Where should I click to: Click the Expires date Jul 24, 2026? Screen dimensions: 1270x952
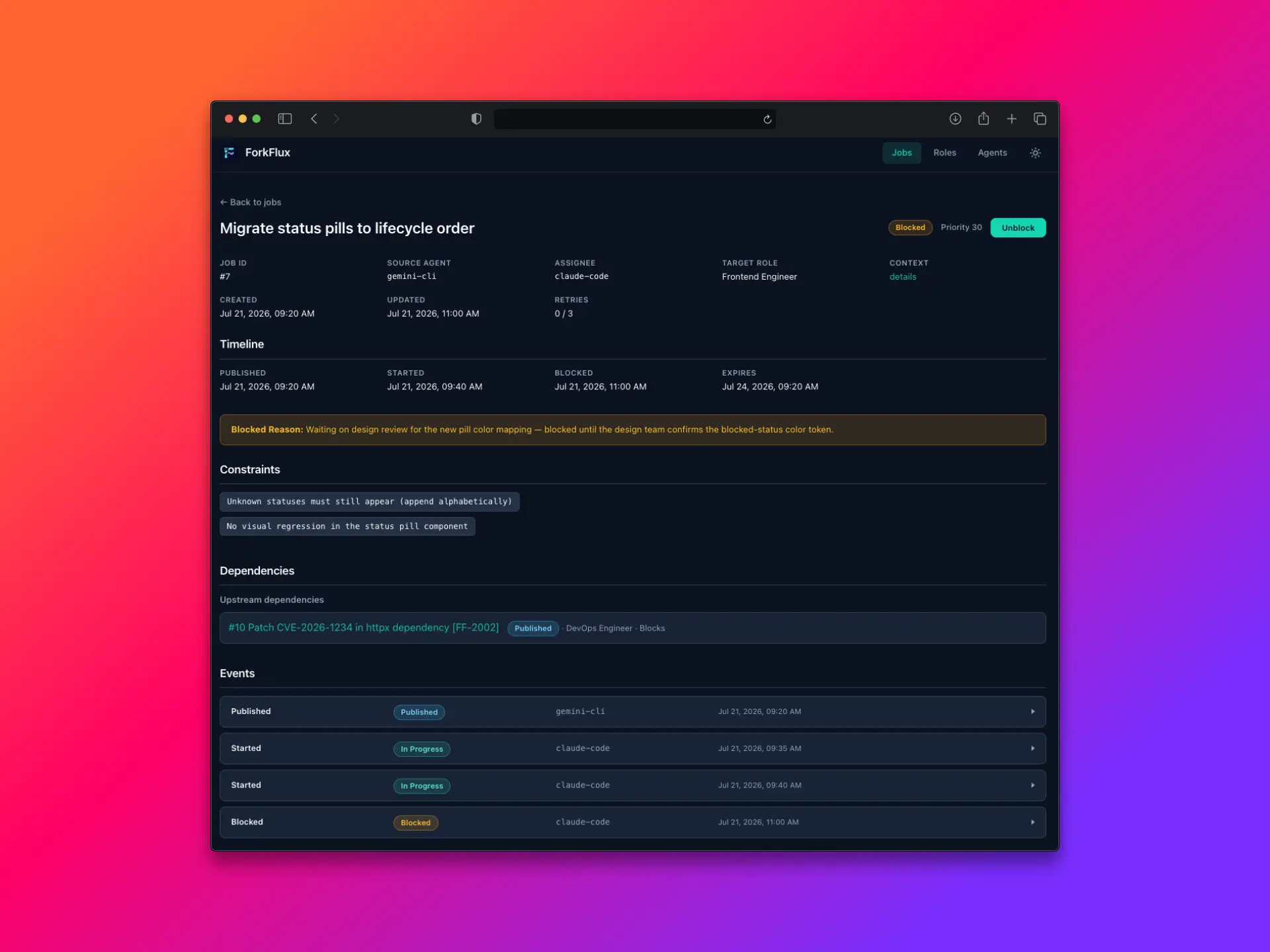point(770,387)
